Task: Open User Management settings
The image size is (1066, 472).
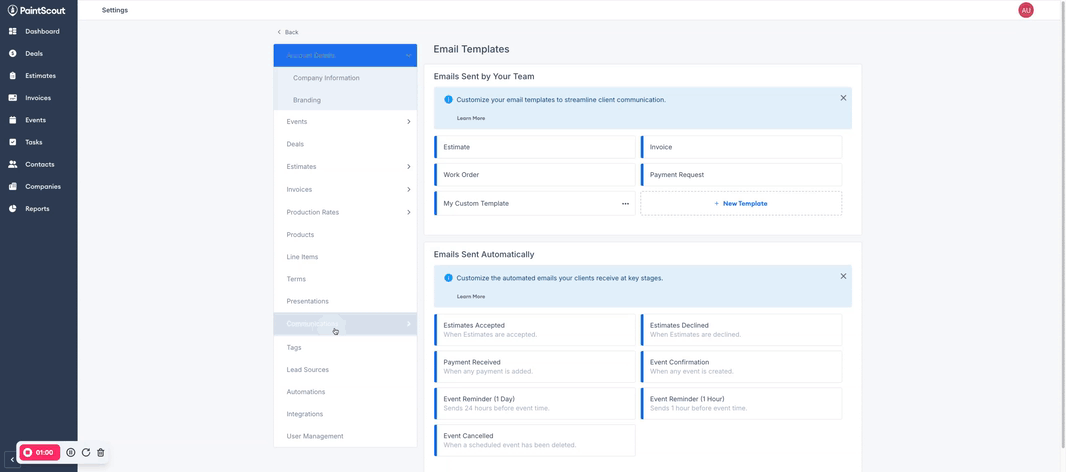Action: click(x=345, y=436)
